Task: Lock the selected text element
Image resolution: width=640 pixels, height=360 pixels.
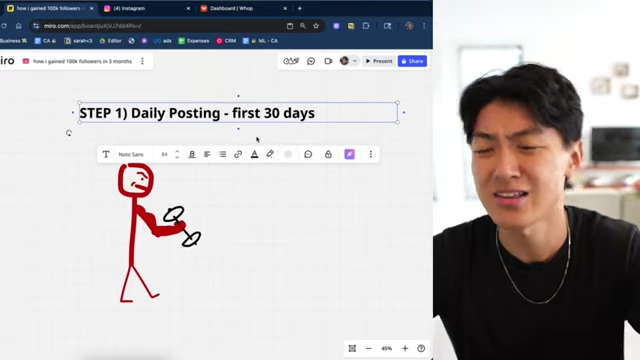Action: (328, 154)
